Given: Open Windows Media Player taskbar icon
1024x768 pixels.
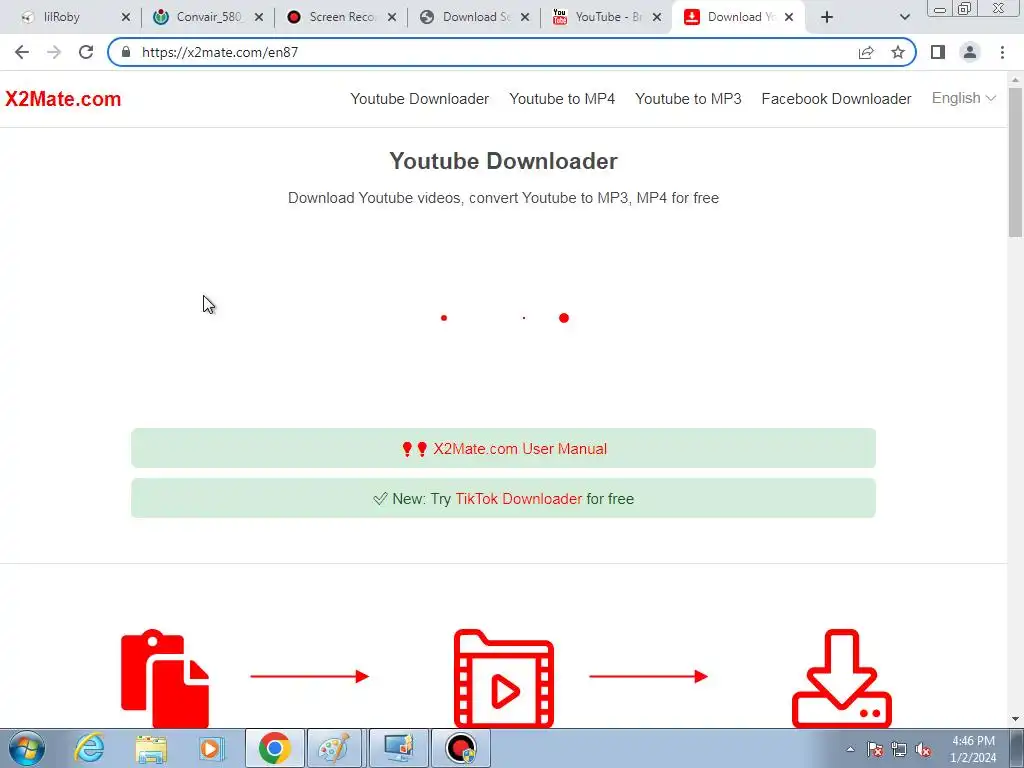Looking at the screenshot, I should coord(210,748).
